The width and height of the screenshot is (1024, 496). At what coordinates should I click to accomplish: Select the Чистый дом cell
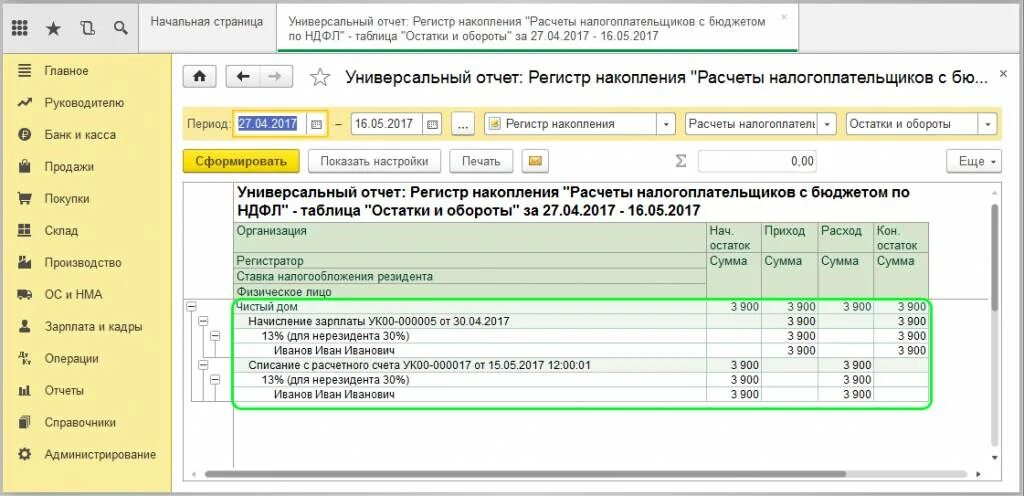click(470, 307)
